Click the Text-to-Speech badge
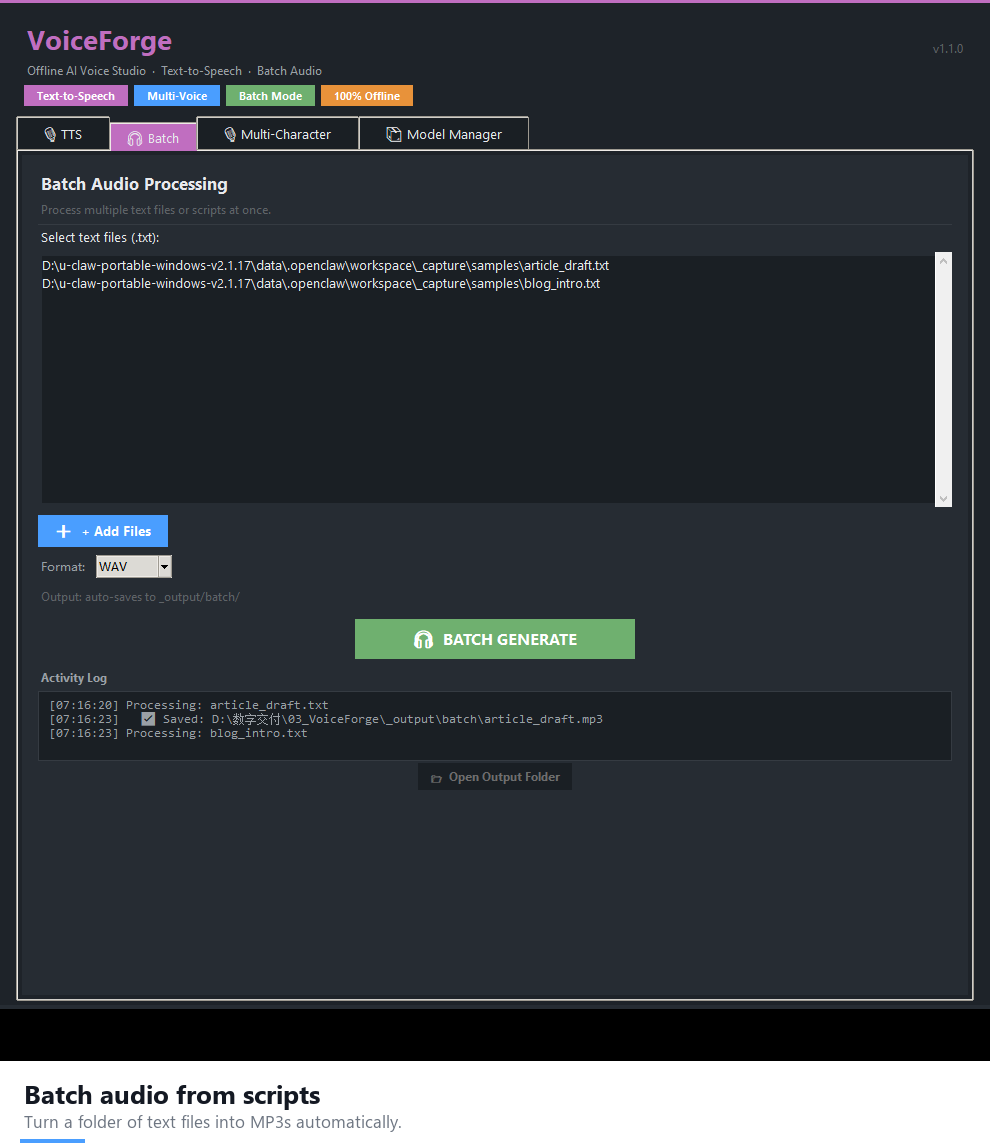 76,96
